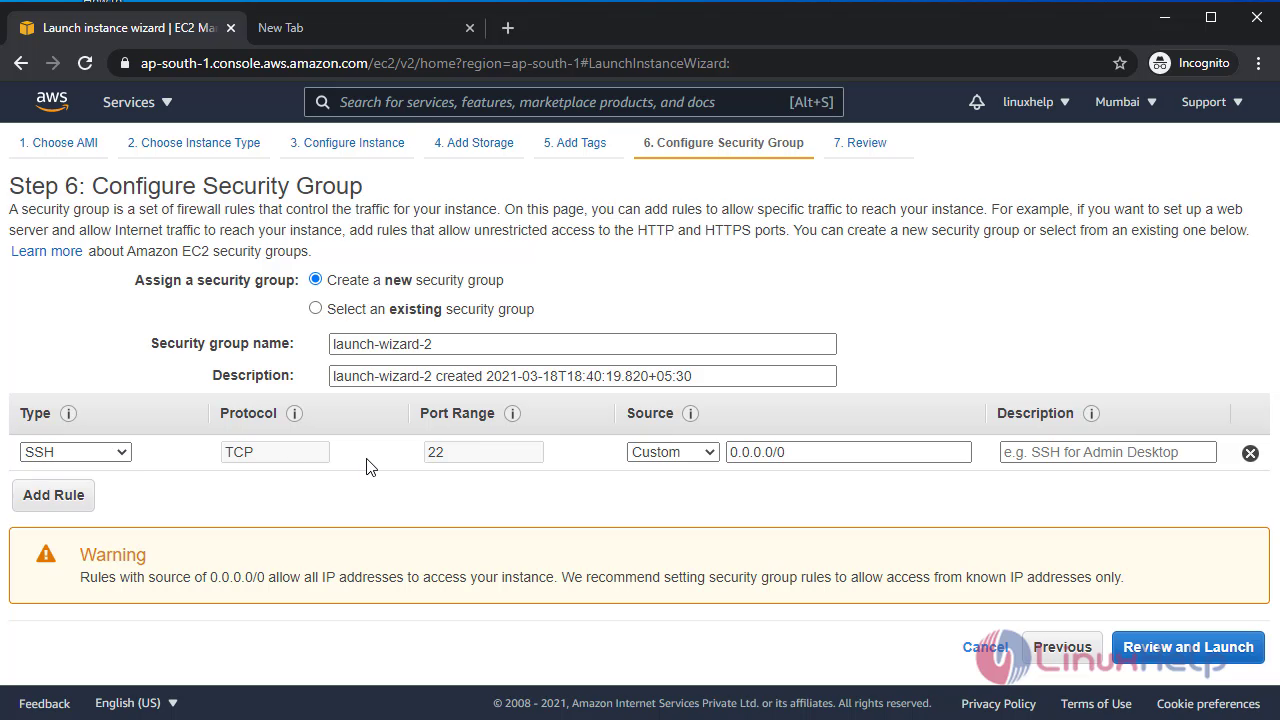Image resolution: width=1280 pixels, height=720 pixels.
Task: Open the Mumbai region dropdown
Action: click(1126, 102)
